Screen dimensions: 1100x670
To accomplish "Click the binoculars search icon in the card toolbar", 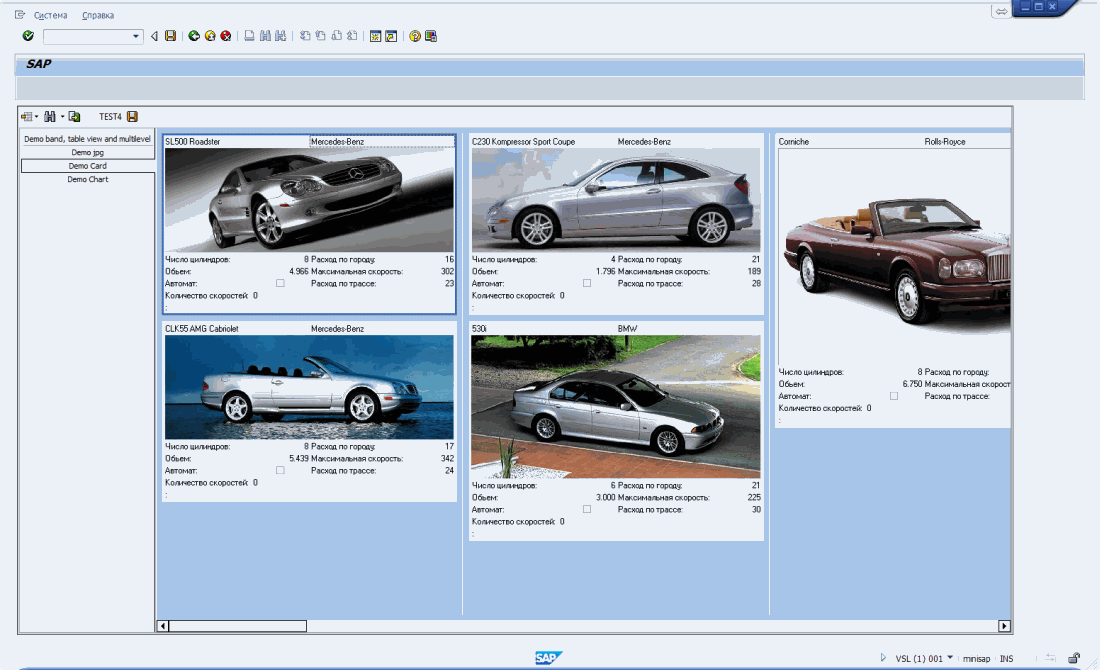I will click(x=50, y=116).
